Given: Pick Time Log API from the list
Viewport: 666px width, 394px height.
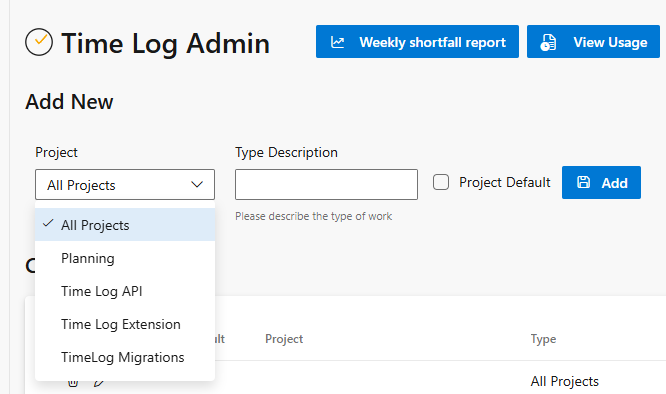Looking at the screenshot, I should (x=125, y=291).
